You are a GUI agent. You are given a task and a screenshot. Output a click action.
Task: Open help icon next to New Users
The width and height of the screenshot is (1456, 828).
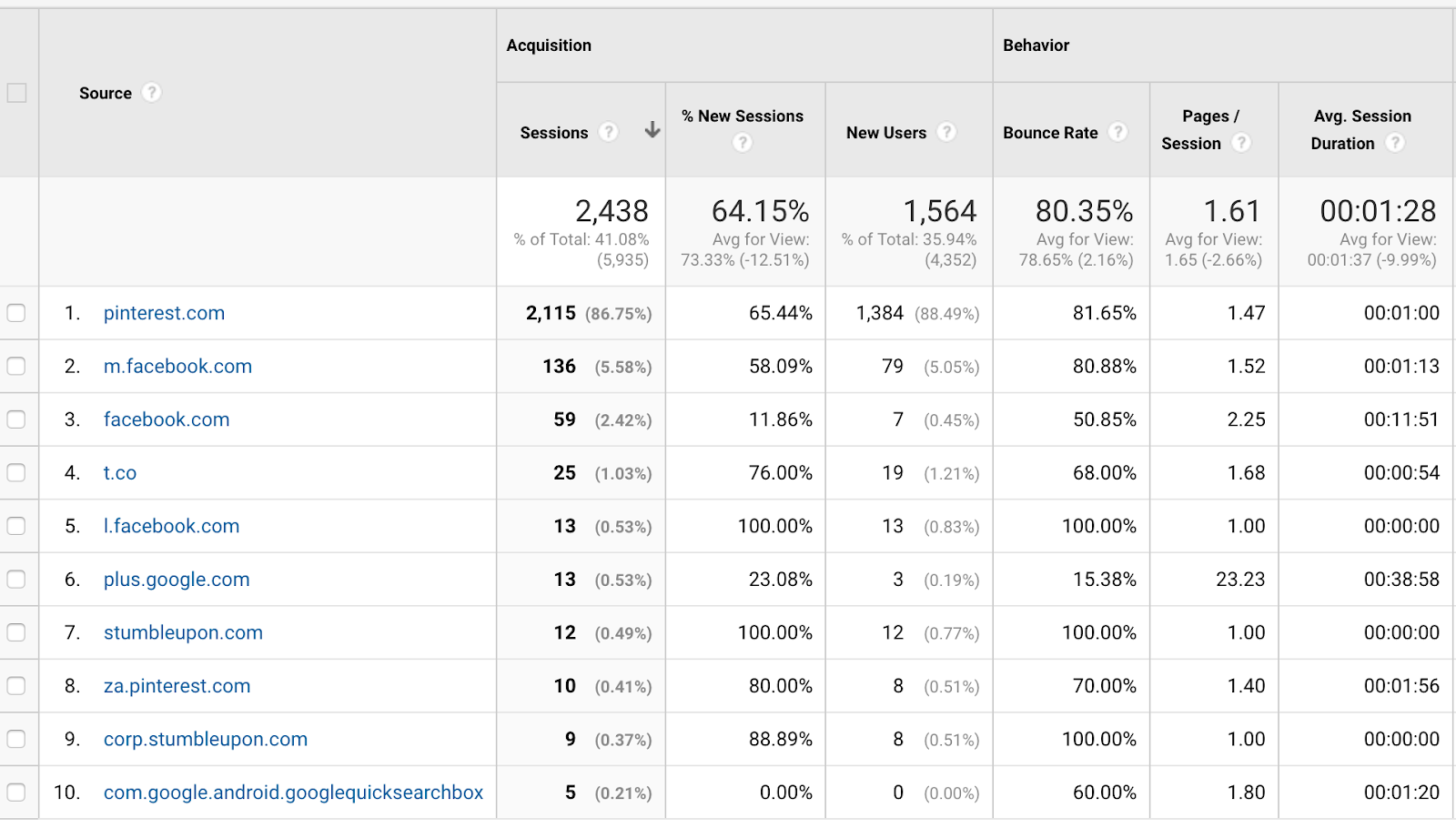947,132
